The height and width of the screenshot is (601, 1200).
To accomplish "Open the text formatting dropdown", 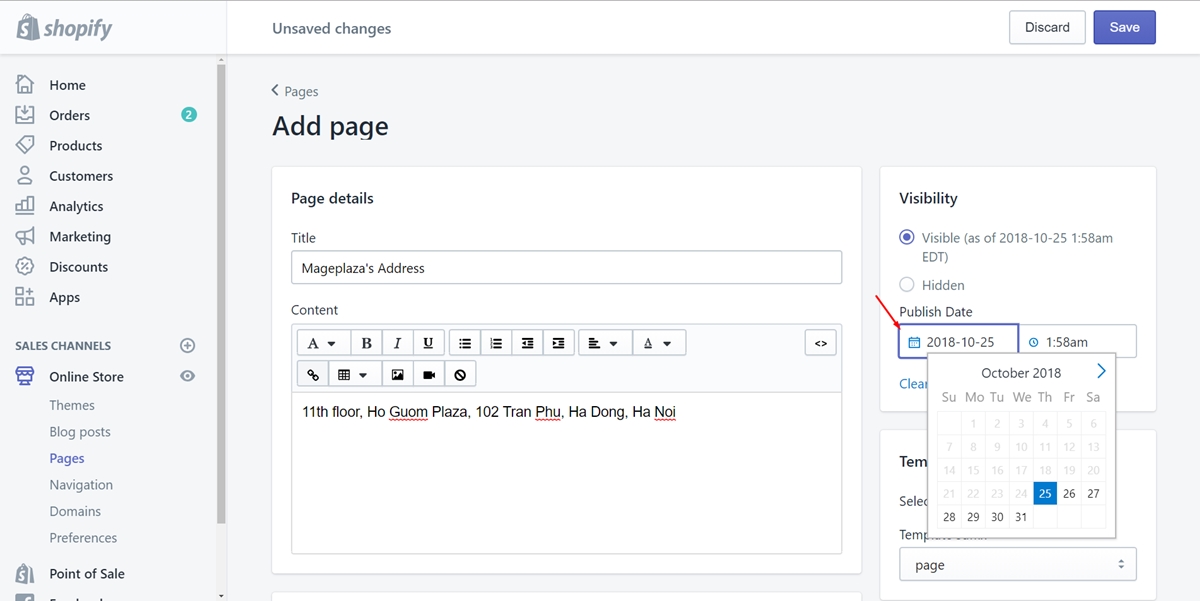I will (323, 343).
